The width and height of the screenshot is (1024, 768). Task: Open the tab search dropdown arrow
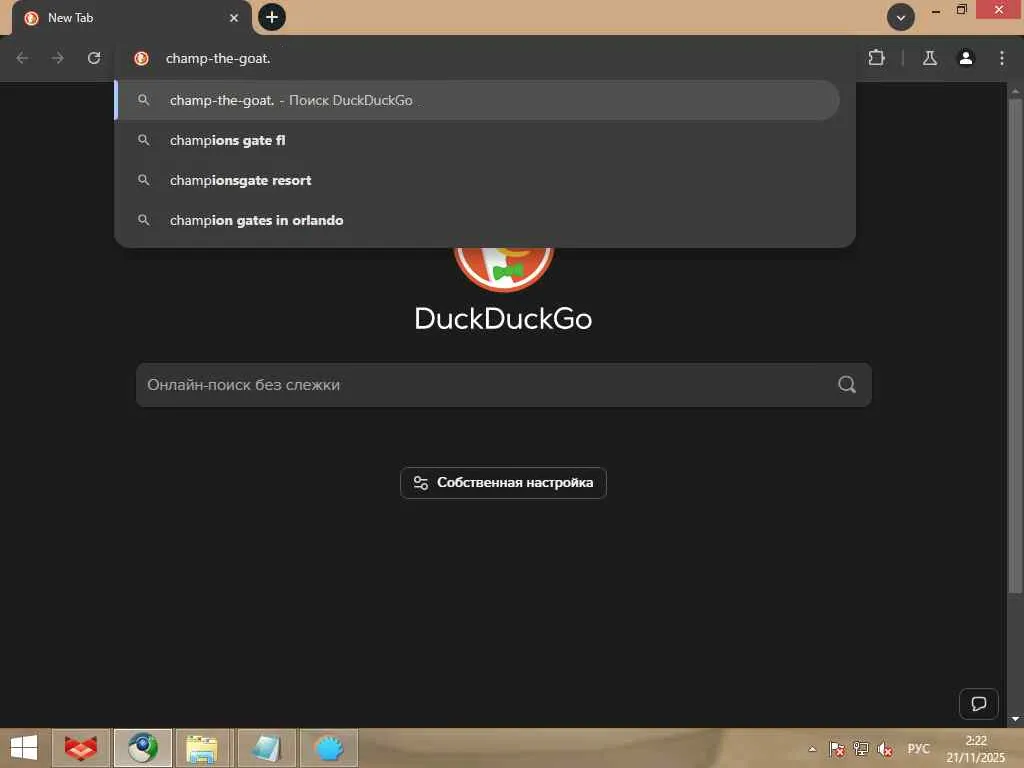click(x=901, y=18)
